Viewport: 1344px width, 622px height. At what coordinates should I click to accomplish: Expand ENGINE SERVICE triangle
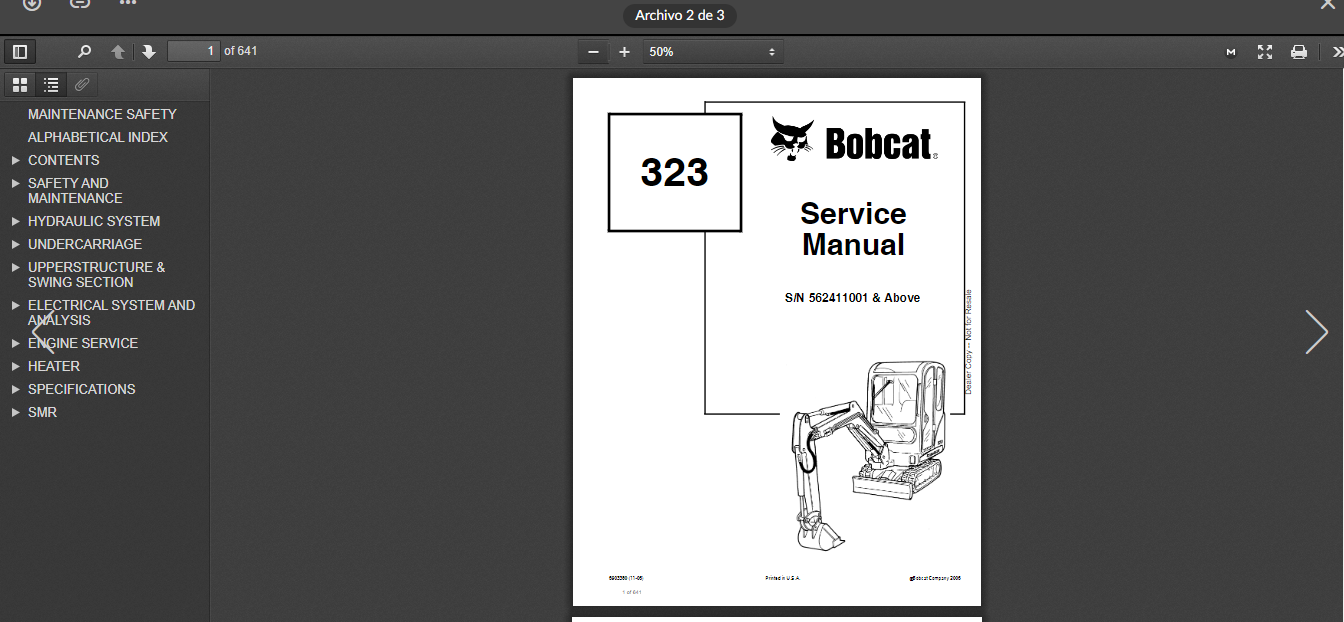[x=15, y=343]
